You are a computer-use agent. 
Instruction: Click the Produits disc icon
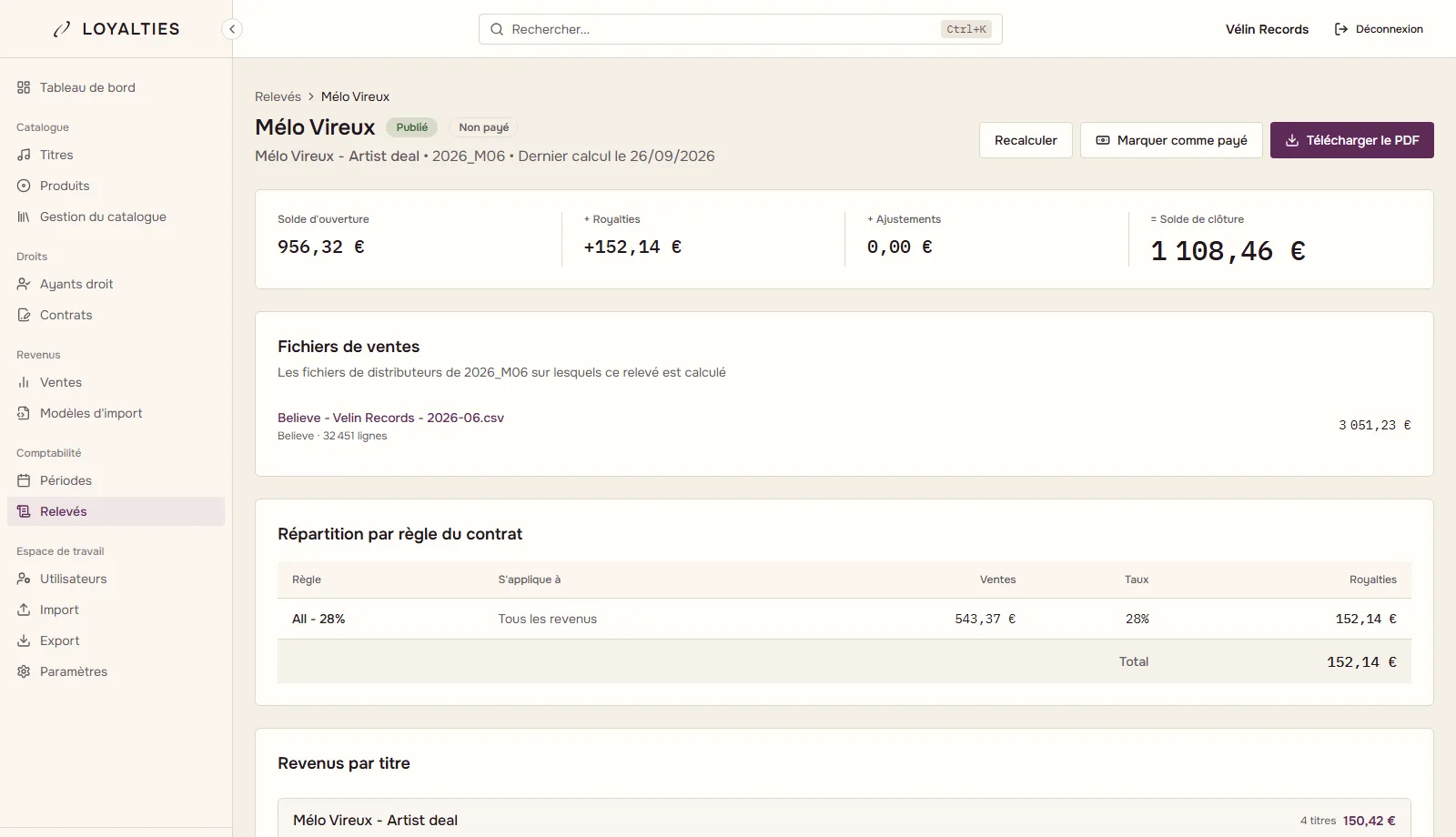point(24,186)
